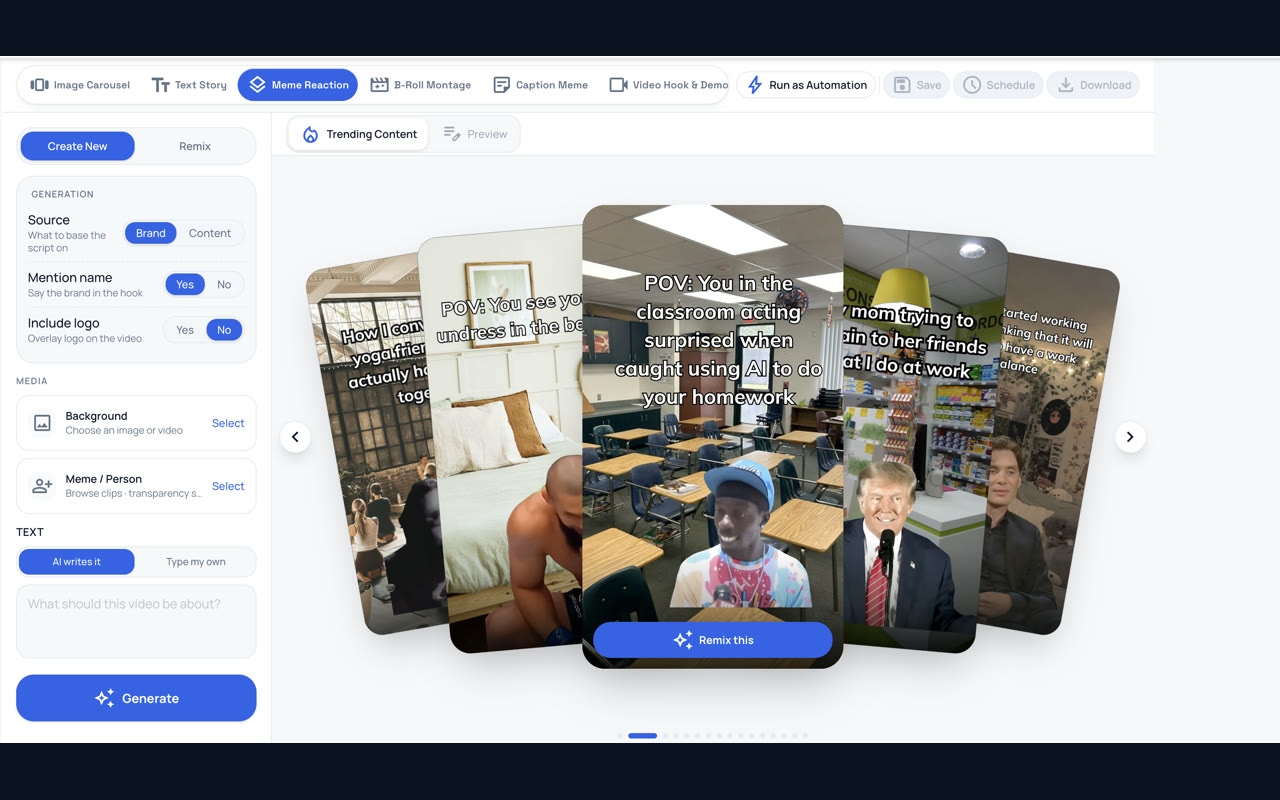Choose Yes for Include logo
Viewport: 1280px width, 800px height.
(x=185, y=330)
